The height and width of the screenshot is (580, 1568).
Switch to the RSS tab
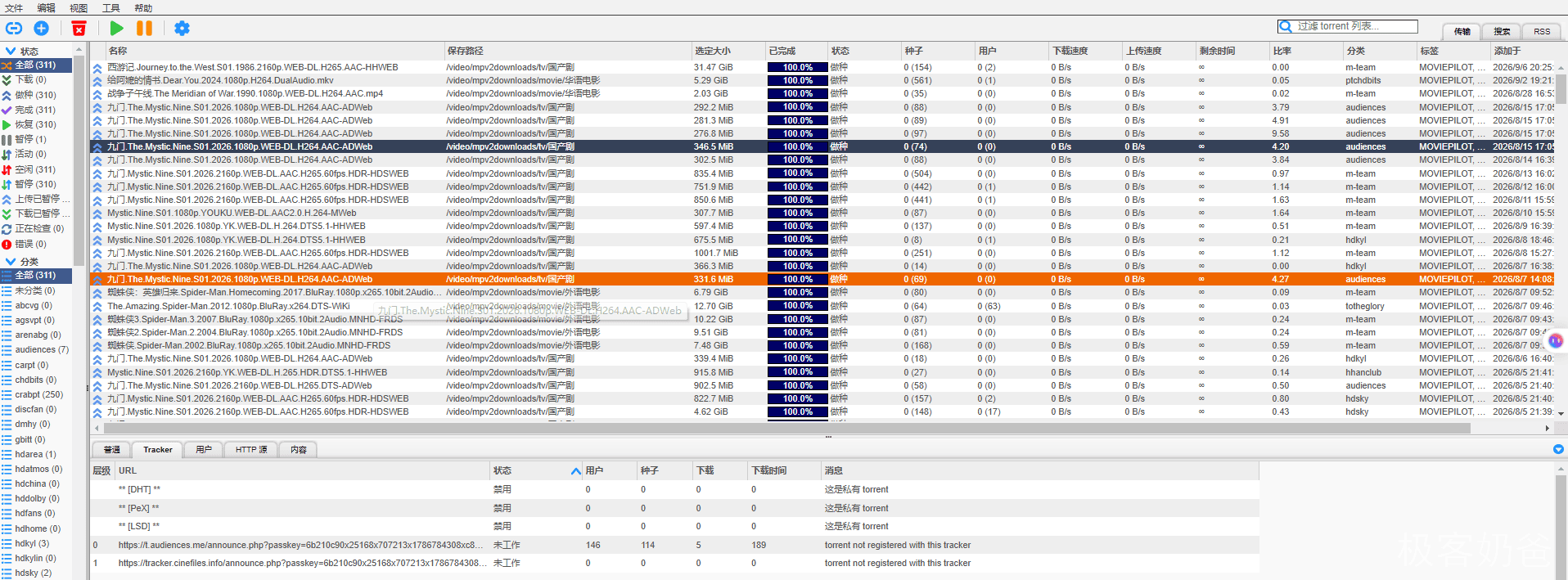tap(1542, 31)
